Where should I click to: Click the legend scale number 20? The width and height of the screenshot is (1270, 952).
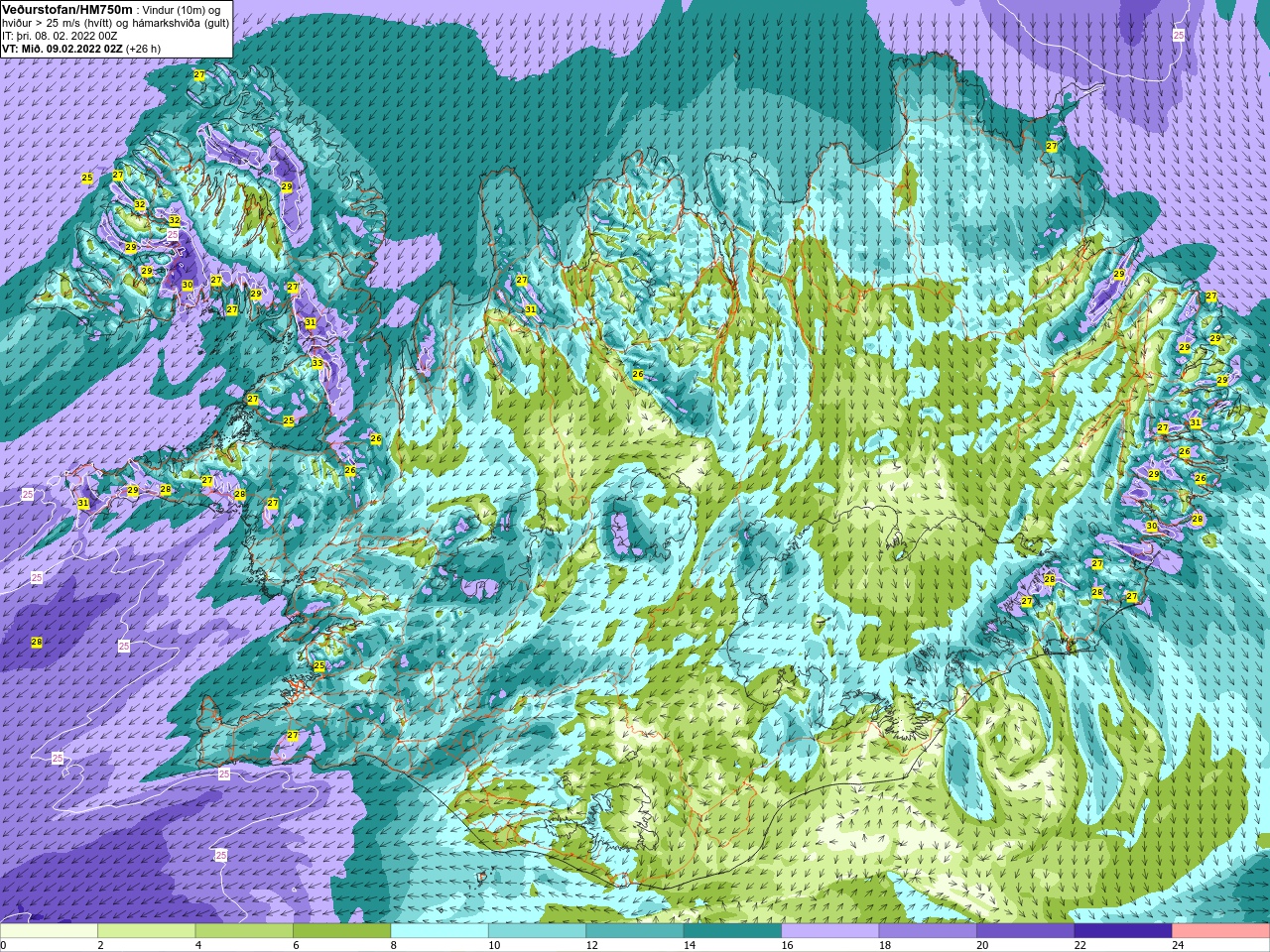(982, 945)
